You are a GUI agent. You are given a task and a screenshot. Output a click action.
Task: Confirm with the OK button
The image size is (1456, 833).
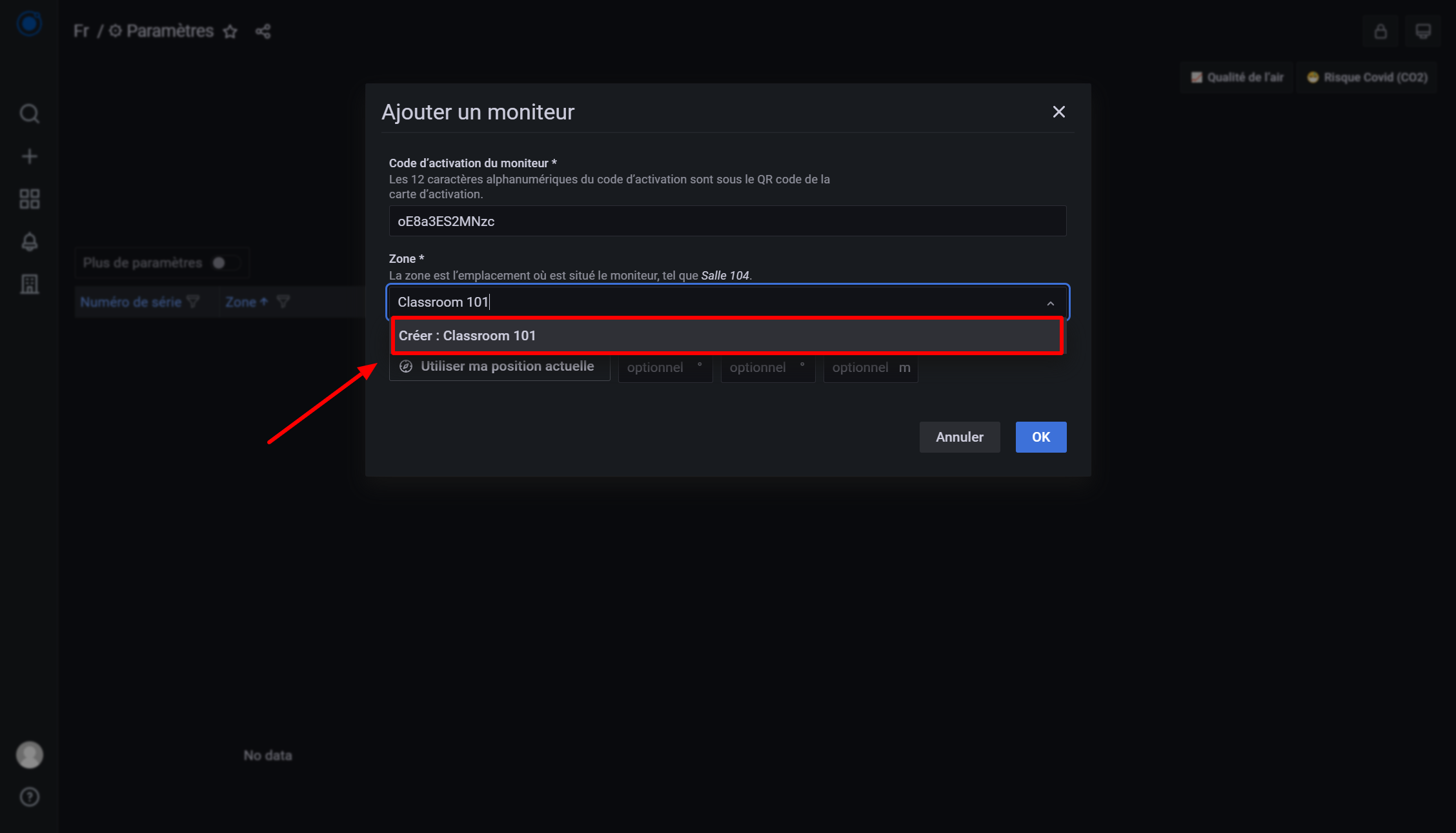[x=1041, y=437]
